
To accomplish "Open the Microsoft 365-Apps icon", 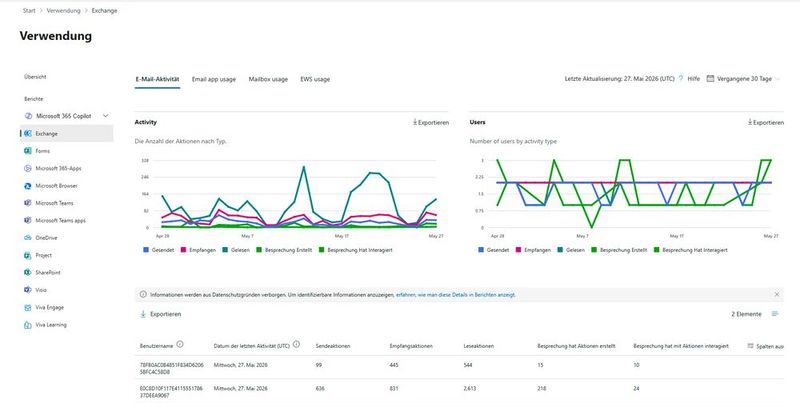I will 28,168.
